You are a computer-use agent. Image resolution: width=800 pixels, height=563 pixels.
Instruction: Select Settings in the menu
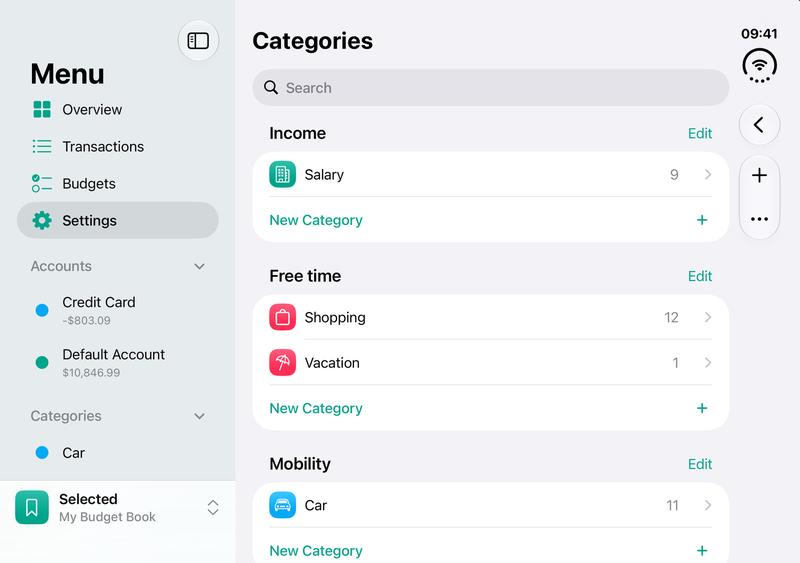[x=118, y=220]
